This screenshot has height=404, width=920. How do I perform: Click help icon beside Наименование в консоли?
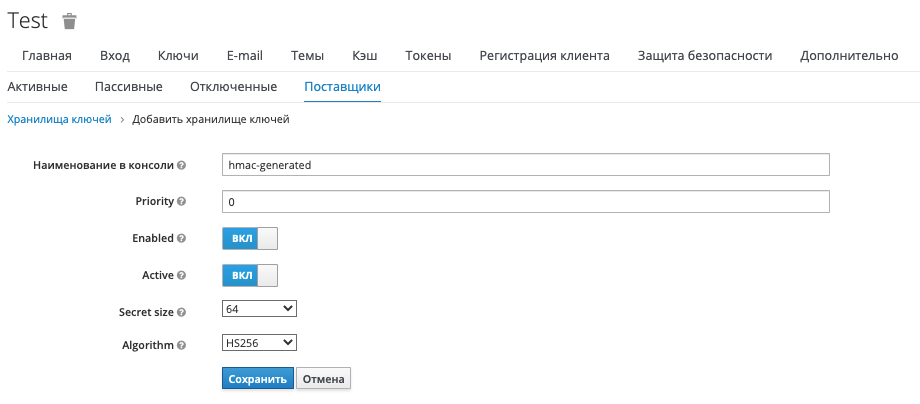point(182,165)
